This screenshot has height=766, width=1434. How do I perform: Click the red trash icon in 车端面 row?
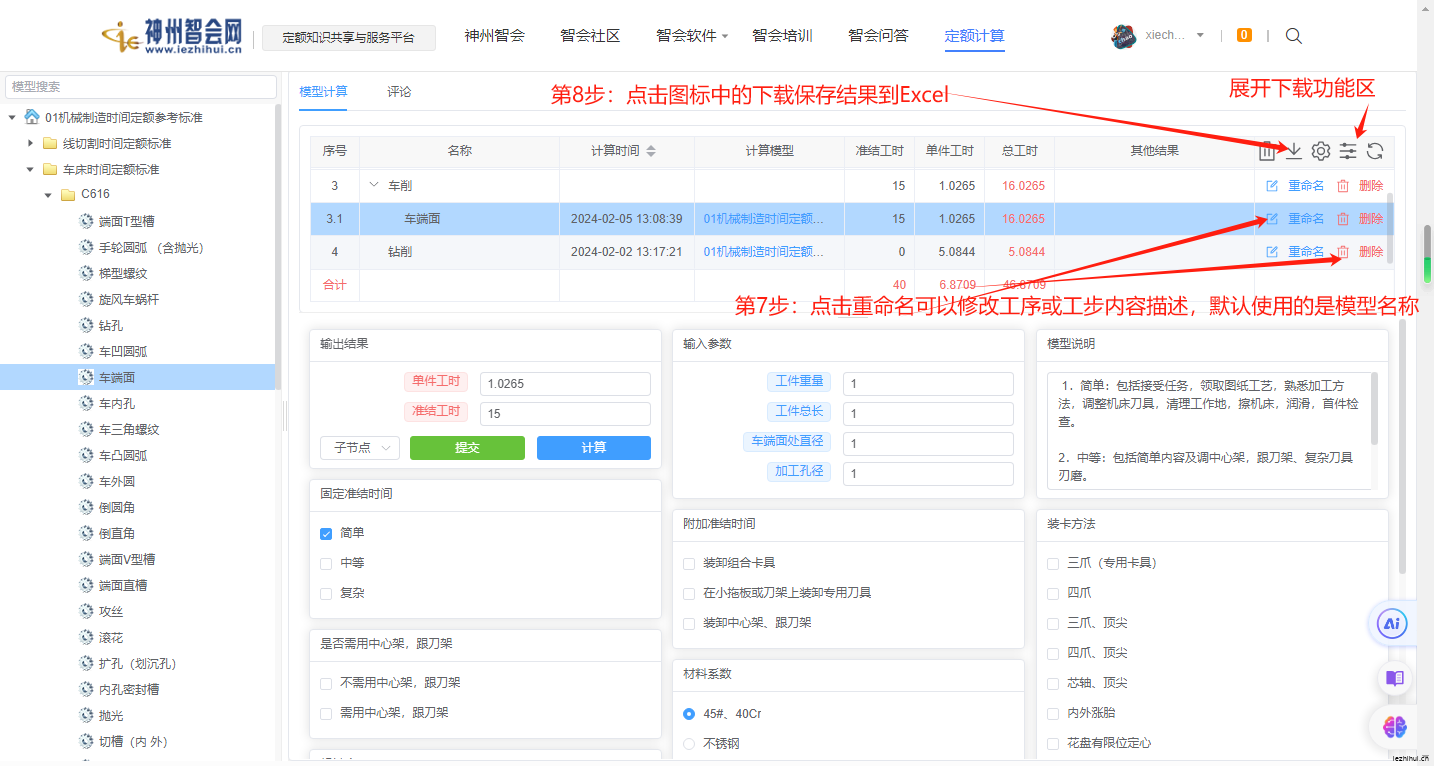tap(1343, 219)
